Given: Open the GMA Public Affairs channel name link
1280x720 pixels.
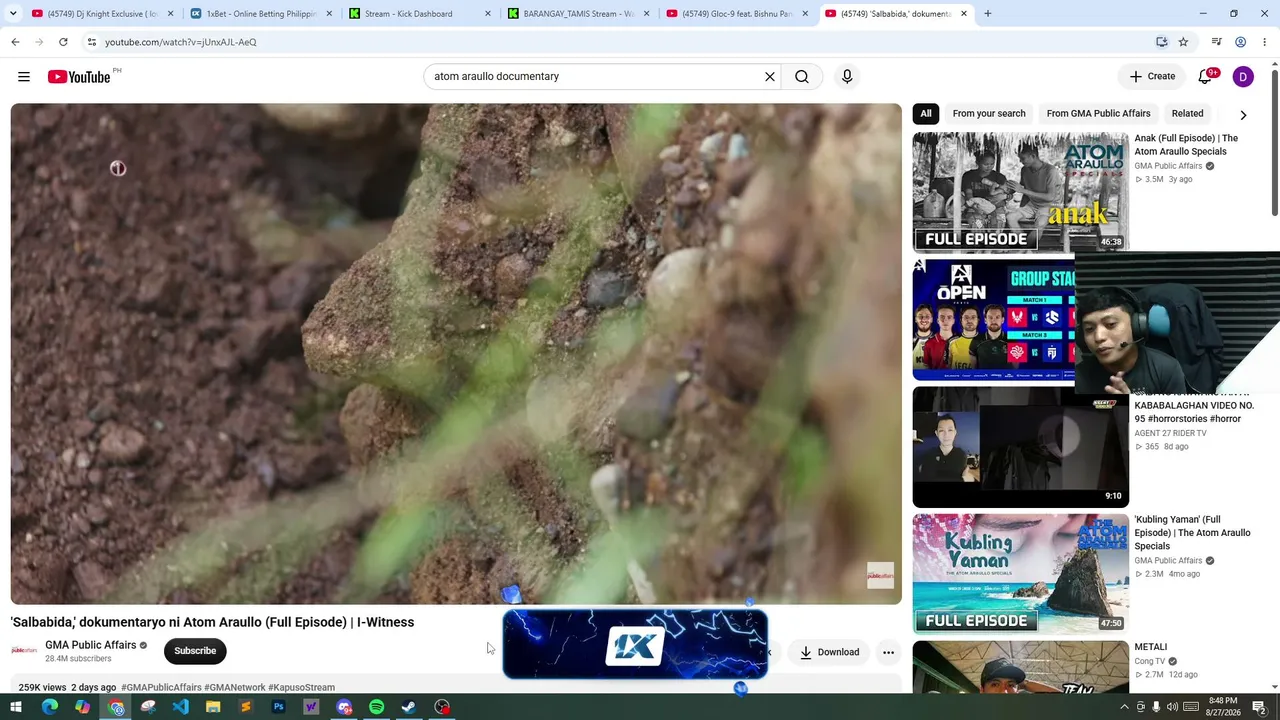Looking at the screenshot, I should coord(90,645).
